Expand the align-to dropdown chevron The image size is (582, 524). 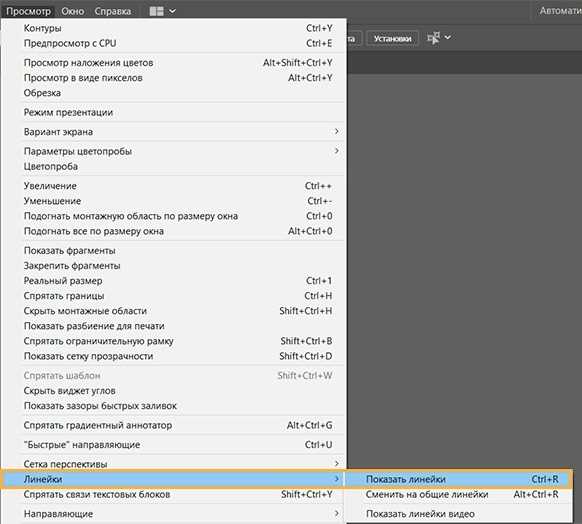pos(448,37)
